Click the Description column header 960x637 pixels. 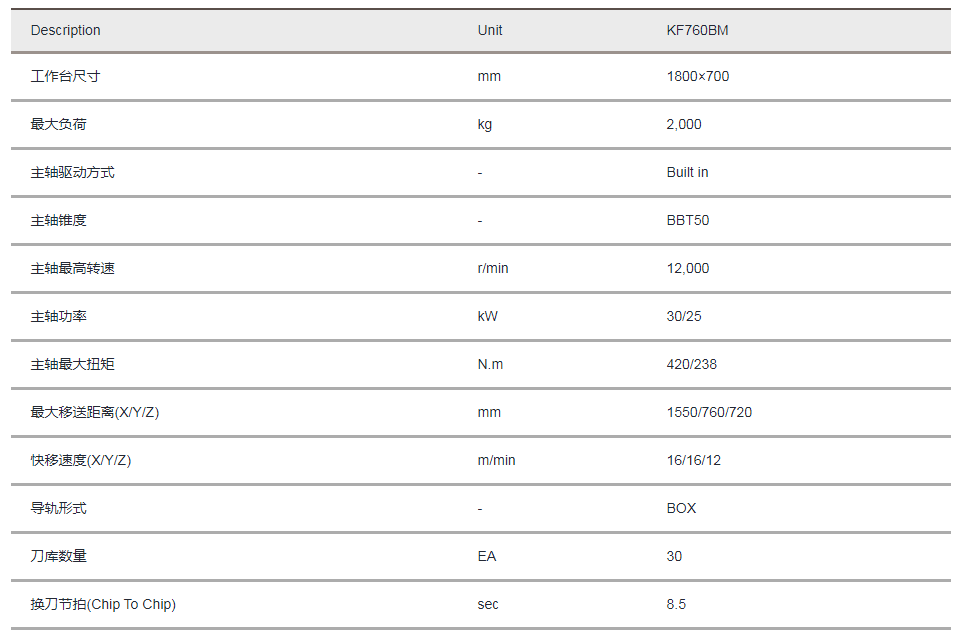[66, 30]
